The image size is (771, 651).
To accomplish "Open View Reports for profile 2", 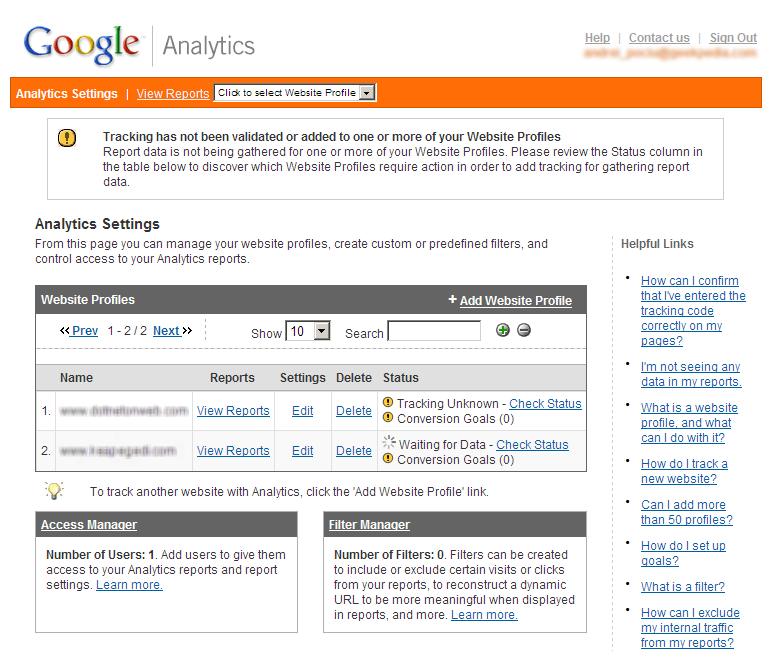I will tap(233, 451).
